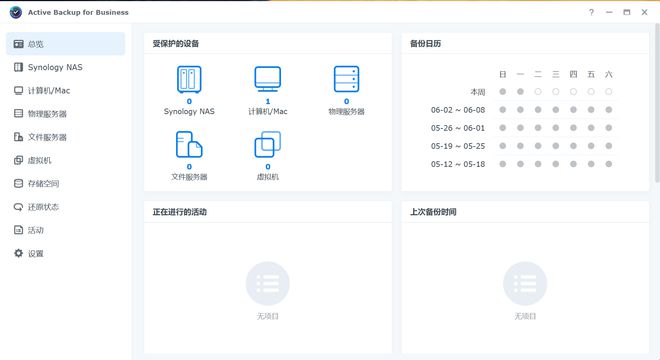The width and height of the screenshot is (660, 360).
Task: Click the 本周 row label in calendar
Action: coord(478,92)
